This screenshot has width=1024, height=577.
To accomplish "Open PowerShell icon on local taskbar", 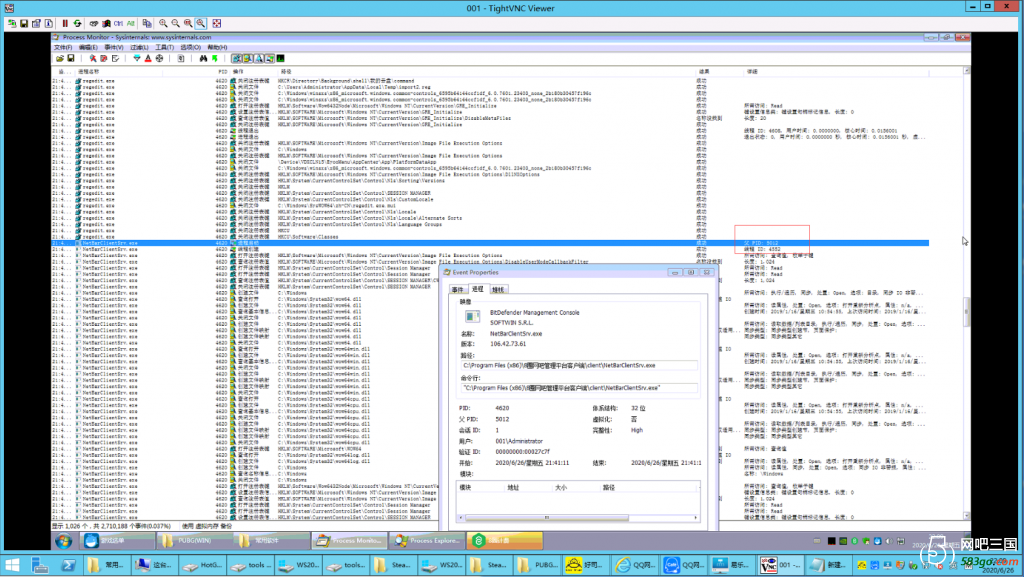I will (x=69, y=565).
